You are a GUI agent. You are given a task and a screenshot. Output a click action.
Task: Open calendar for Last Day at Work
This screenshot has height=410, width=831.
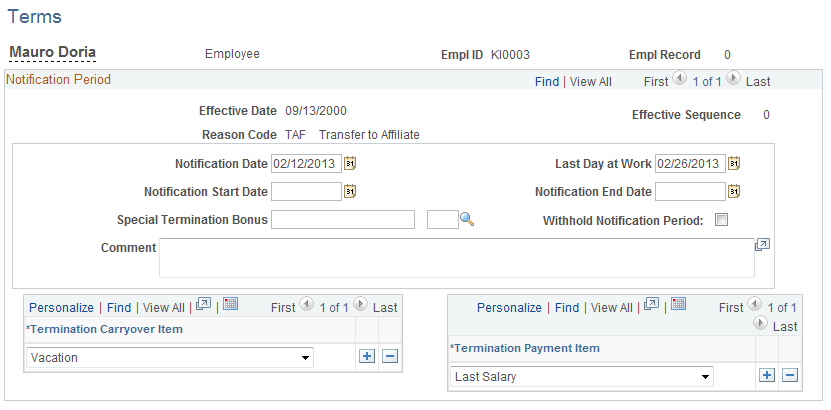point(733,164)
